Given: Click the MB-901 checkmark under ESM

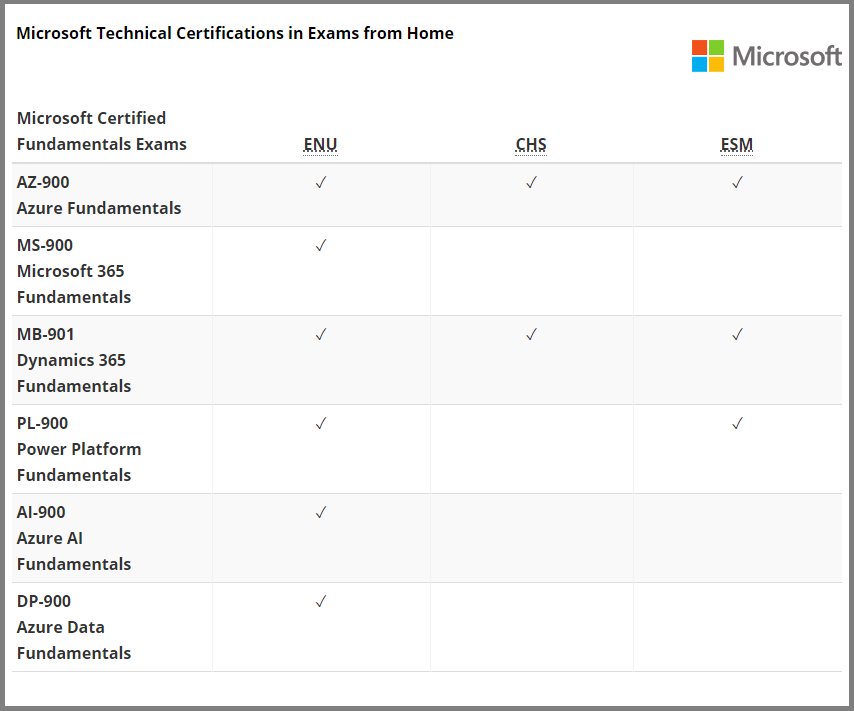Looking at the screenshot, I should [x=737, y=335].
